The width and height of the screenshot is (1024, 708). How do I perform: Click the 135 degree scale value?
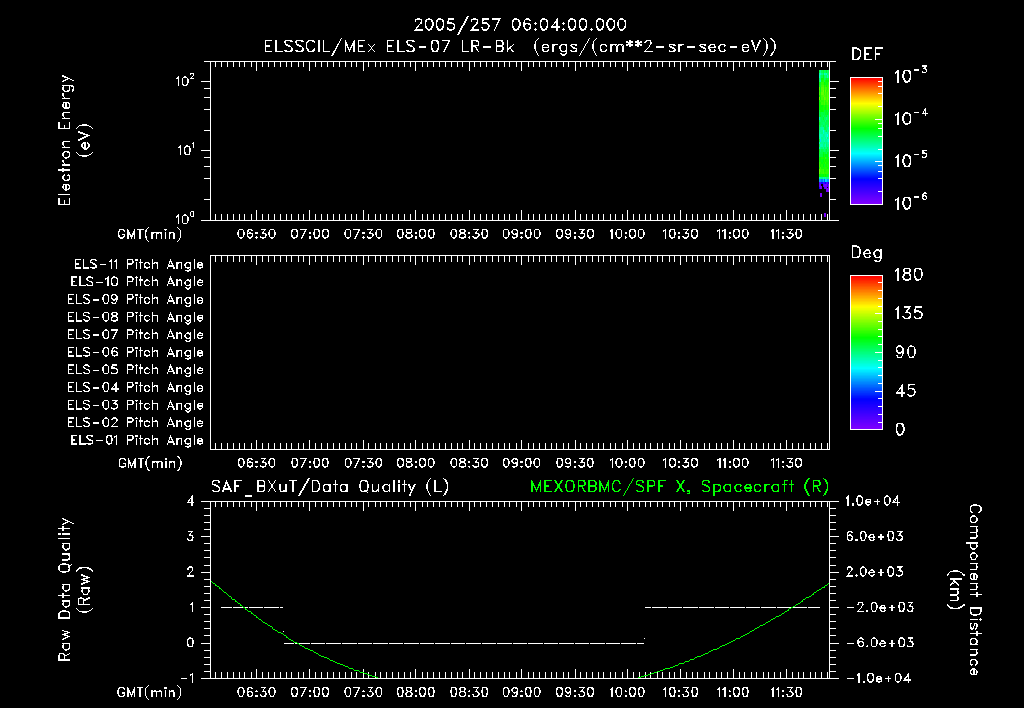(x=908, y=314)
